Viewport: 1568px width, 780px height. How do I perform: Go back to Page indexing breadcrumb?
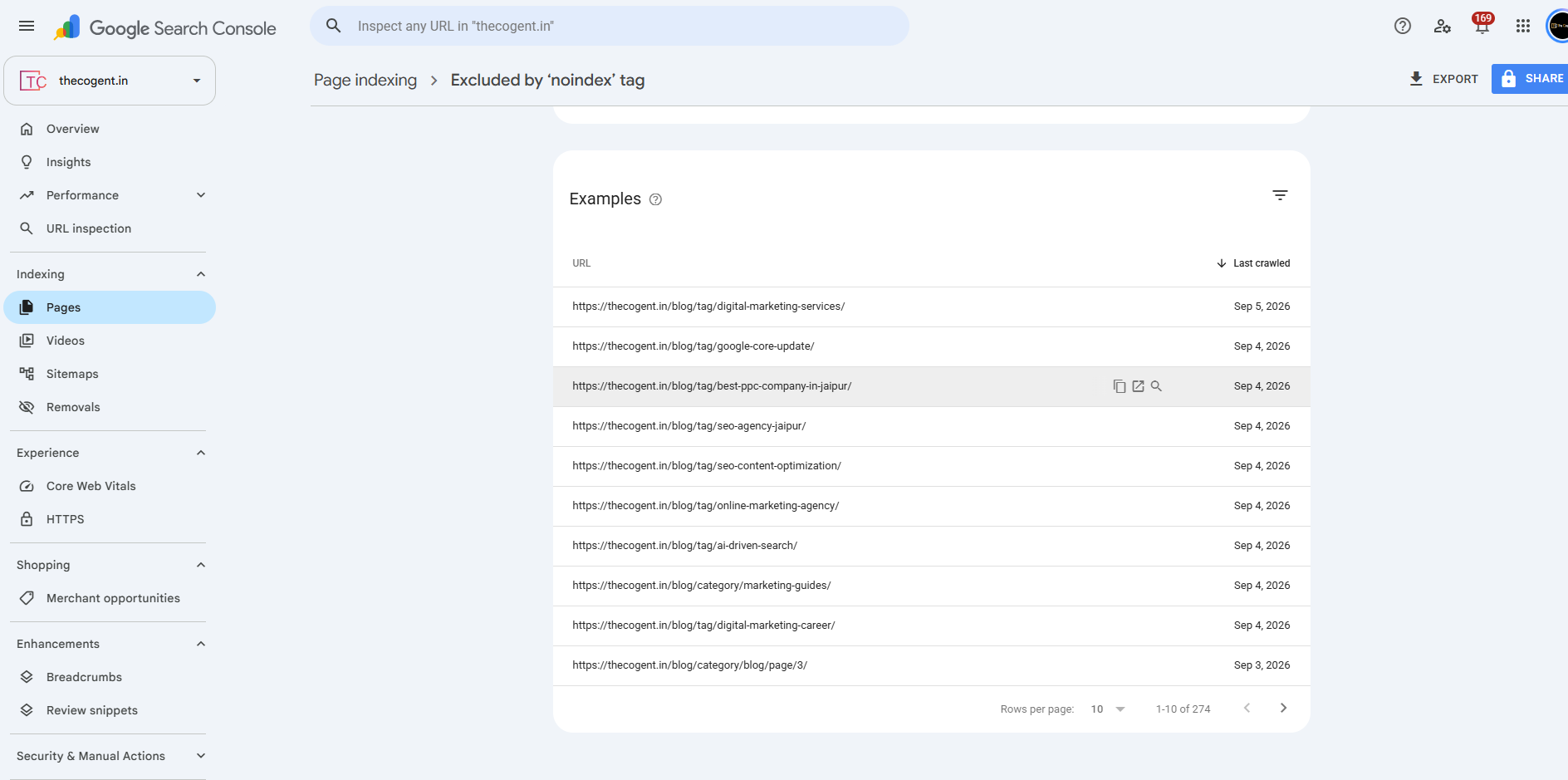[x=365, y=80]
